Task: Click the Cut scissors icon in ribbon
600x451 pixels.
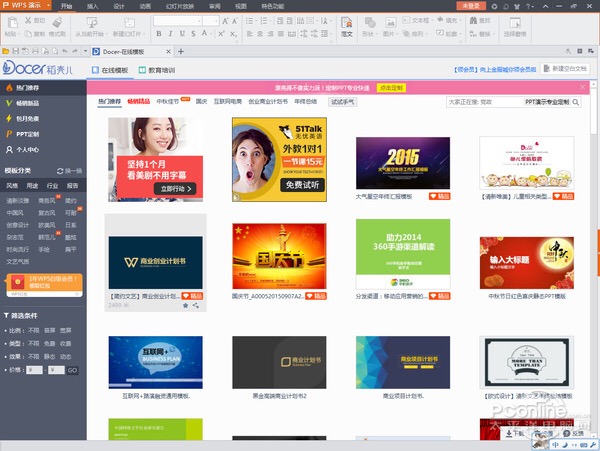Action: (28, 20)
